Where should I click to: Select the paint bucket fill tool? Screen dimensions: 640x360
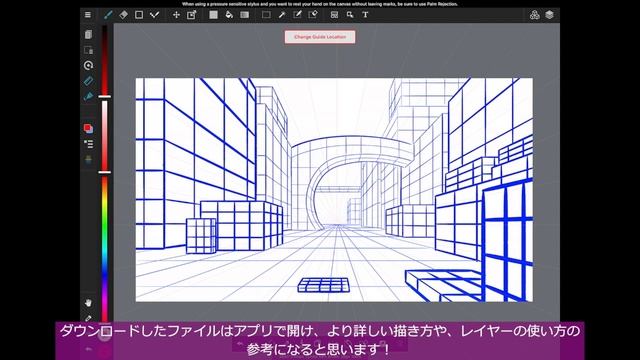tap(229, 15)
